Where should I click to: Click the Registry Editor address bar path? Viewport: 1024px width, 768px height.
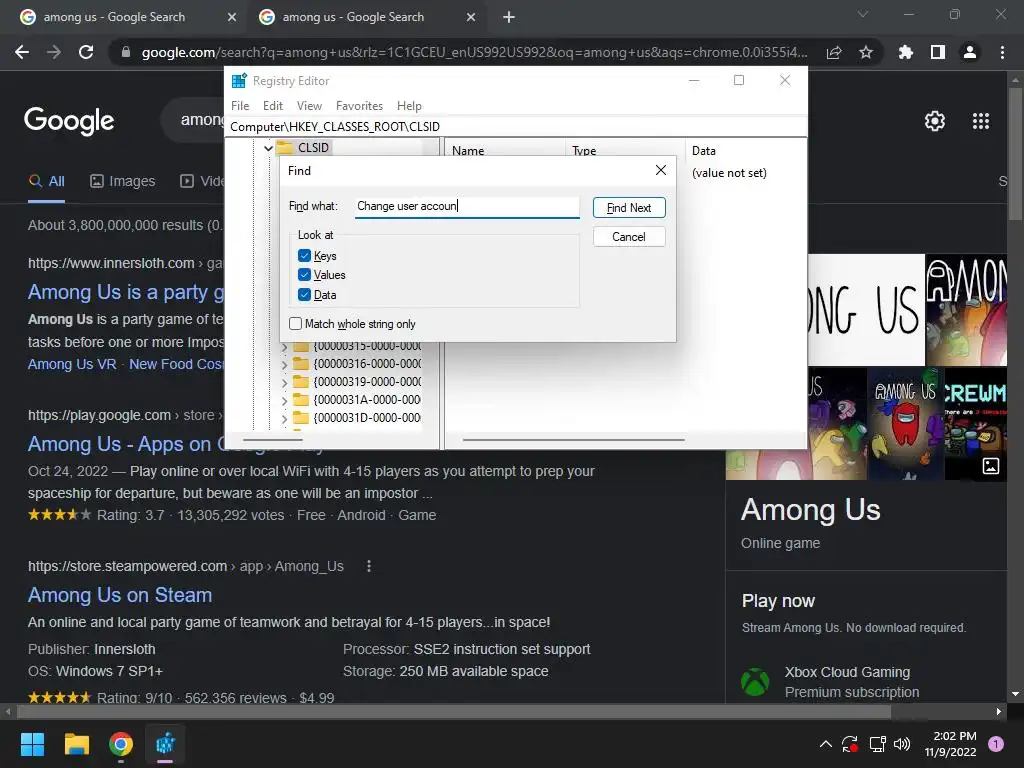point(516,127)
